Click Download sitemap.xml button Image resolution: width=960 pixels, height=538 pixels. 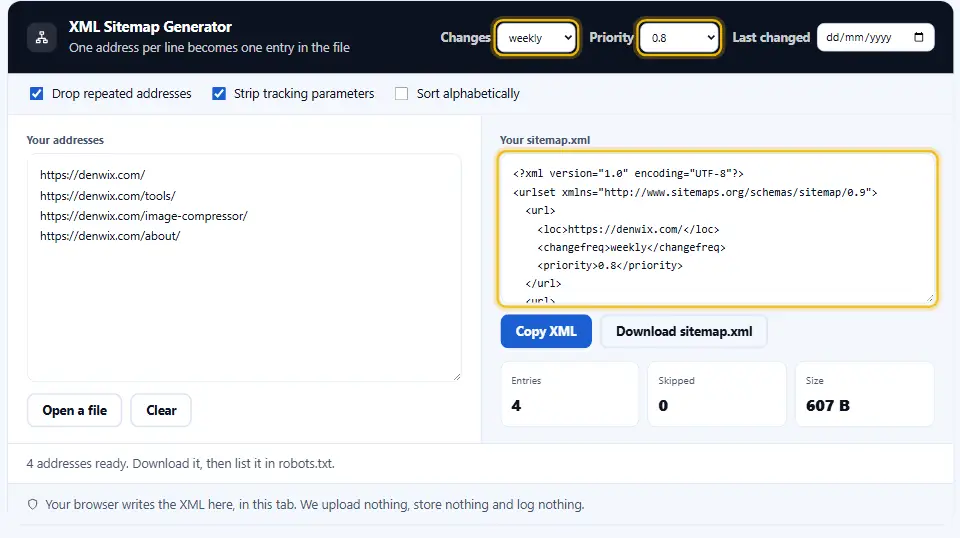pyautogui.click(x=684, y=331)
